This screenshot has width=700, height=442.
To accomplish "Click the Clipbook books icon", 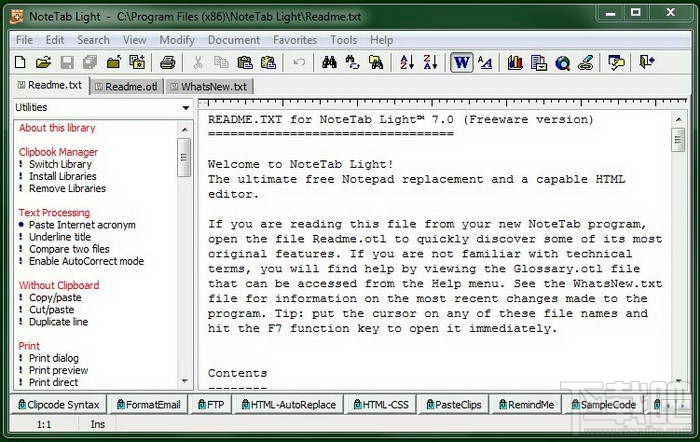I will (x=515, y=62).
